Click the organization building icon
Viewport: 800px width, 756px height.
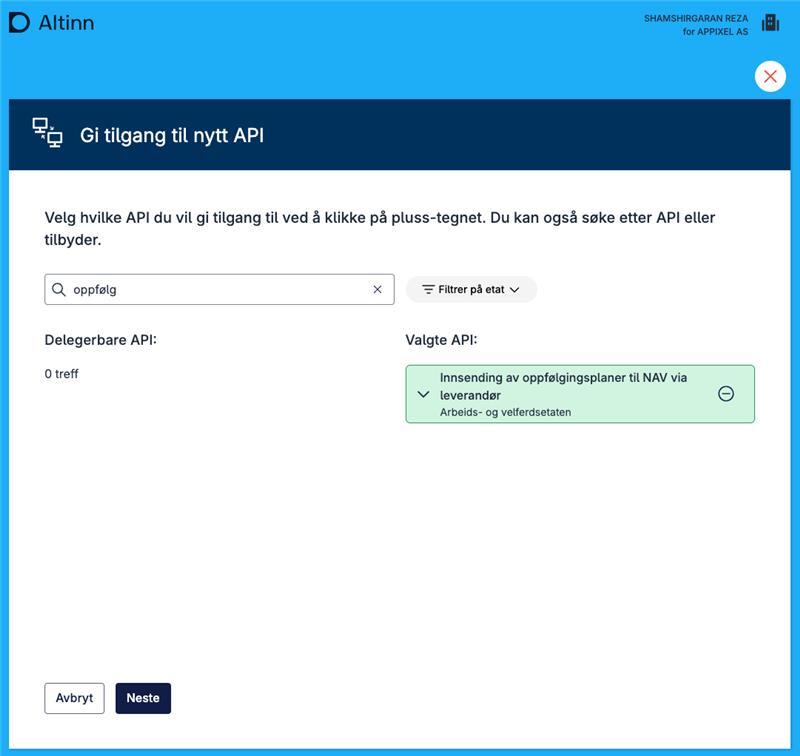coord(770,23)
